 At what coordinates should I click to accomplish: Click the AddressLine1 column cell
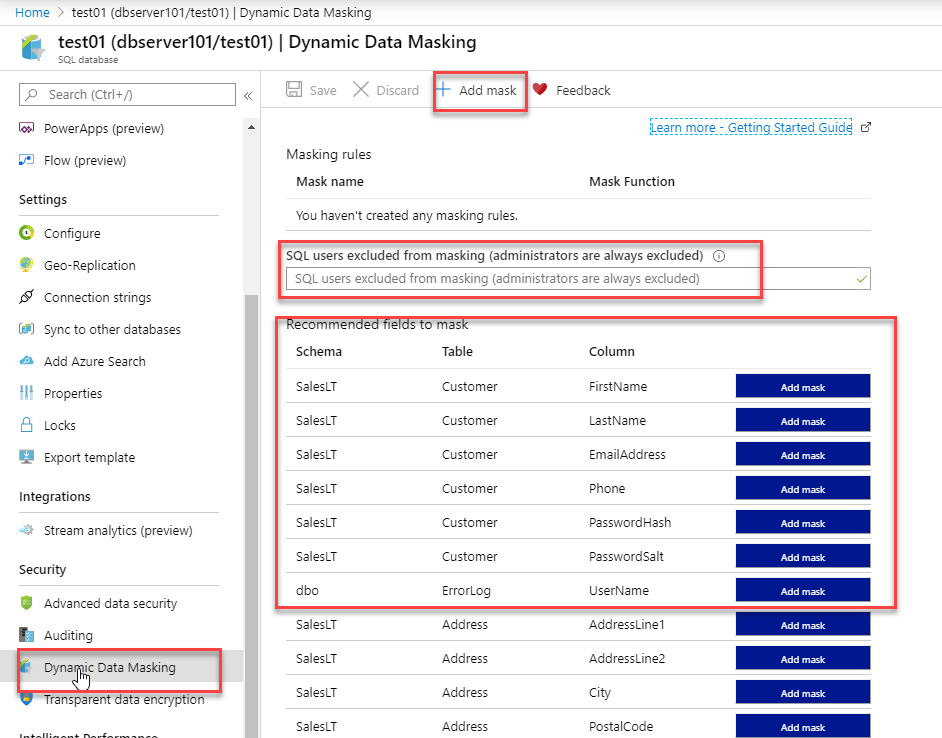(x=627, y=624)
